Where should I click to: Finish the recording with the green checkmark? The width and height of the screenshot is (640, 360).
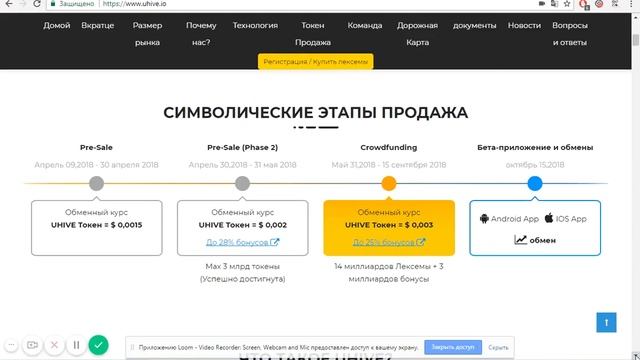click(98, 345)
